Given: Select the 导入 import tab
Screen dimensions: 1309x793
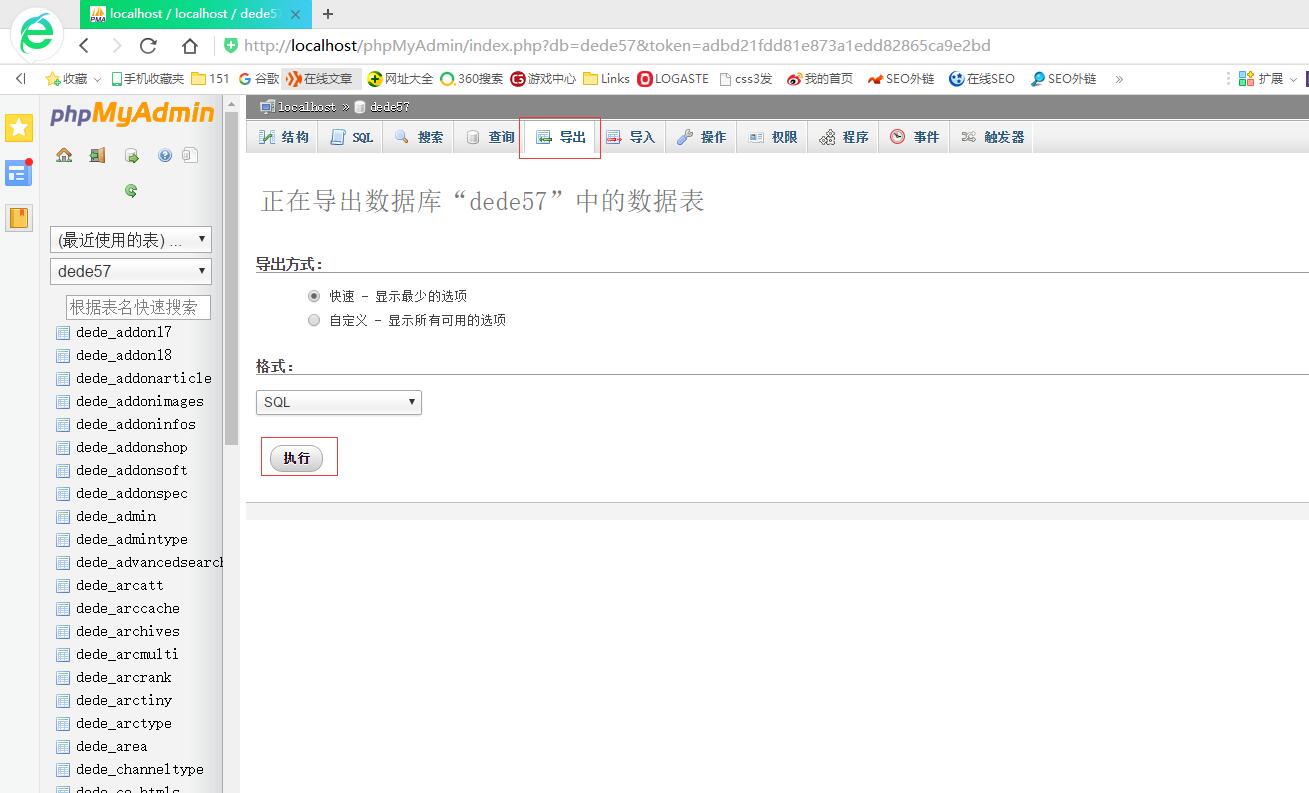Looking at the screenshot, I should [630, 137].
